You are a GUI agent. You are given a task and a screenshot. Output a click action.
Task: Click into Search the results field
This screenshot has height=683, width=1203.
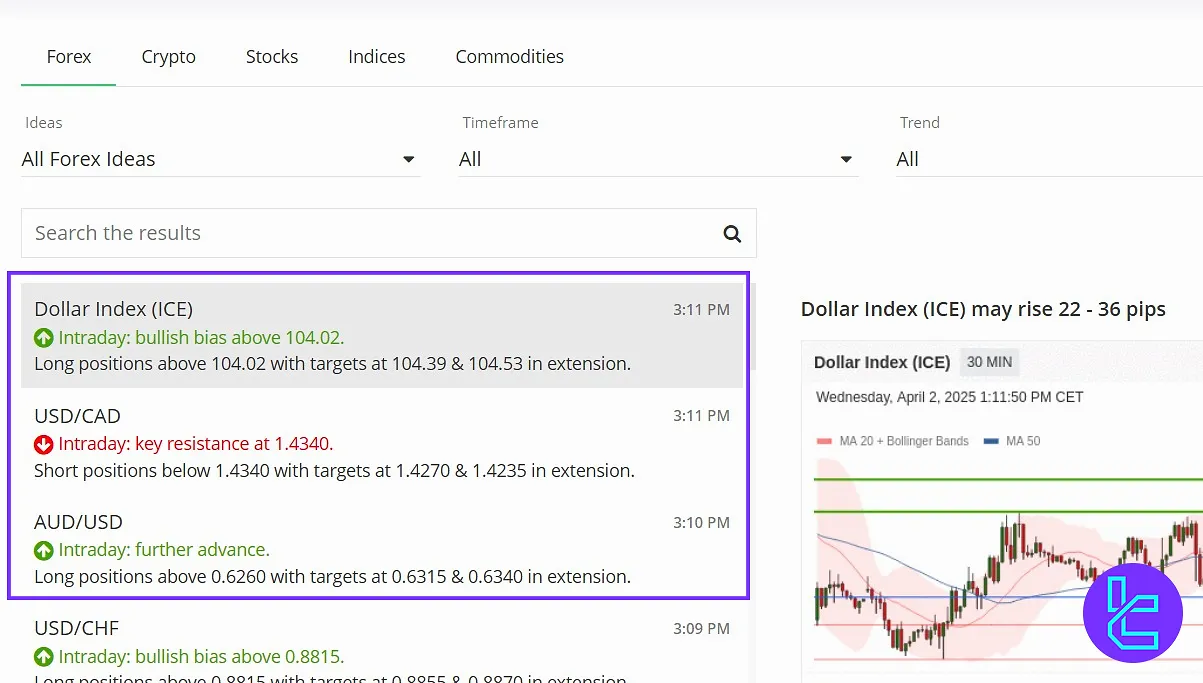pyautogui.click(x=370, y=234)
